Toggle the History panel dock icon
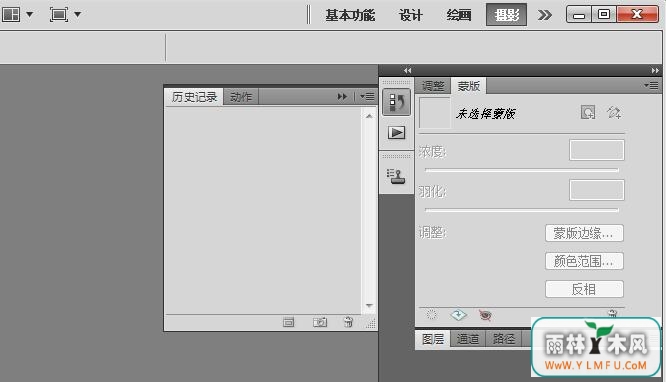 click(396, 102)
